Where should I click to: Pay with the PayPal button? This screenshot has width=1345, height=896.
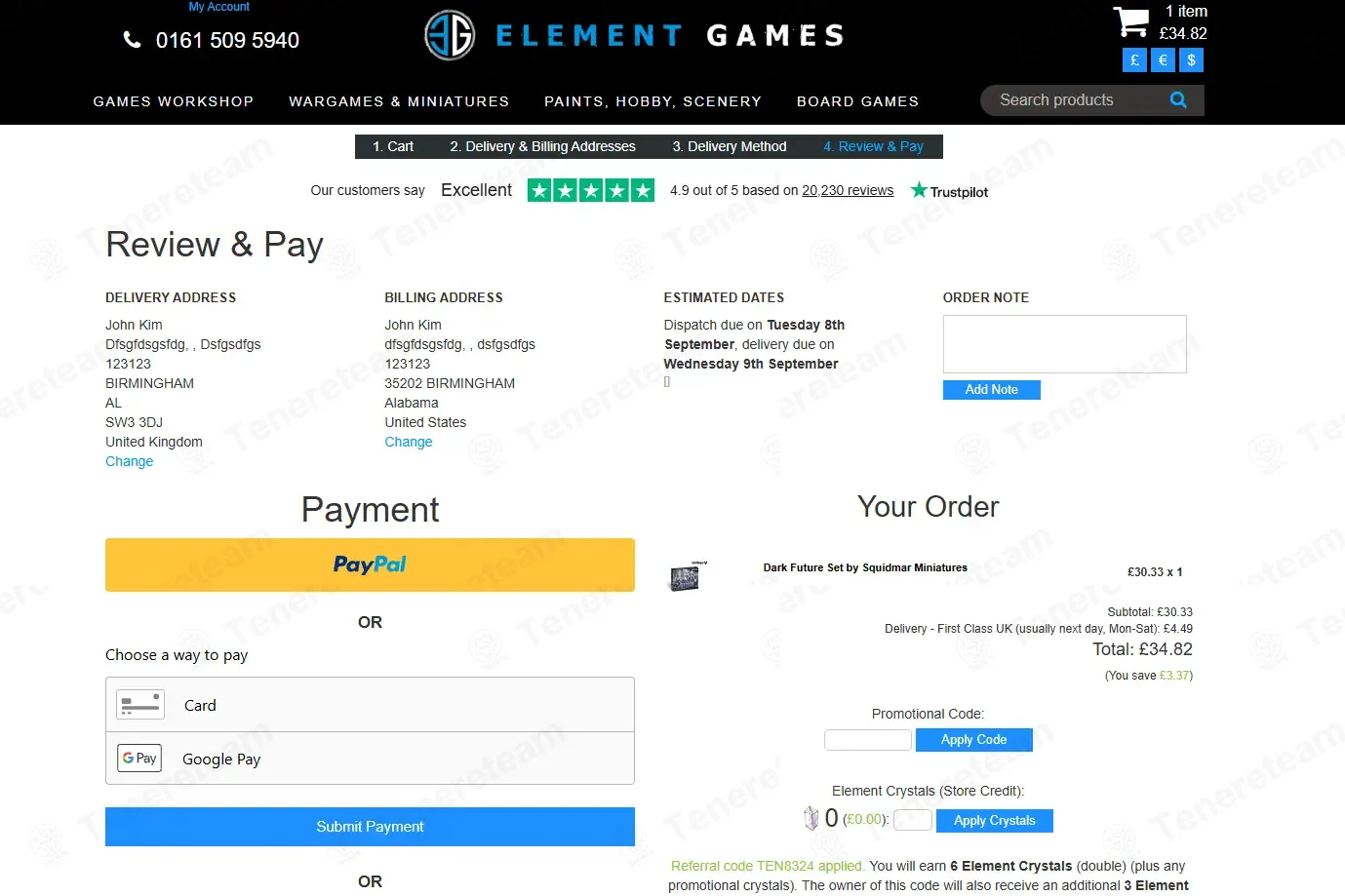click(370, 565)
